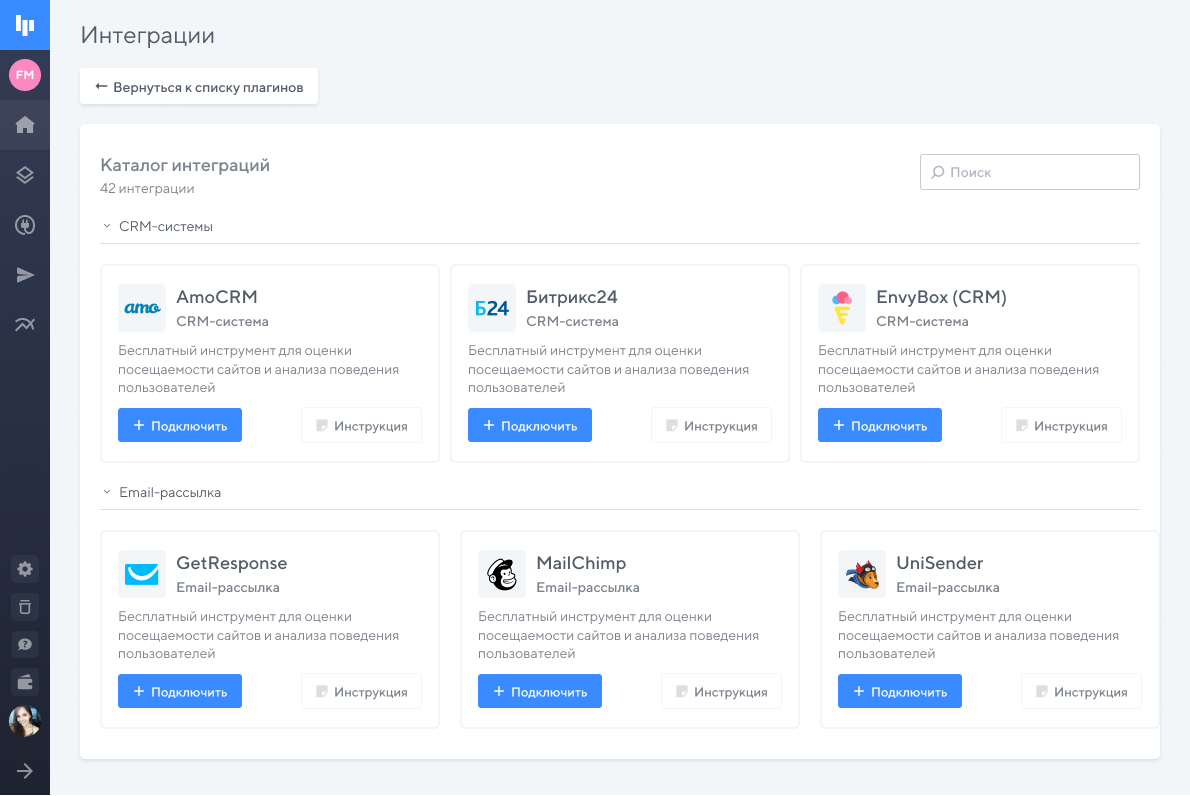Click the Вернуться к списку плагинов button

pyautogui.click(x=199, y=87)
